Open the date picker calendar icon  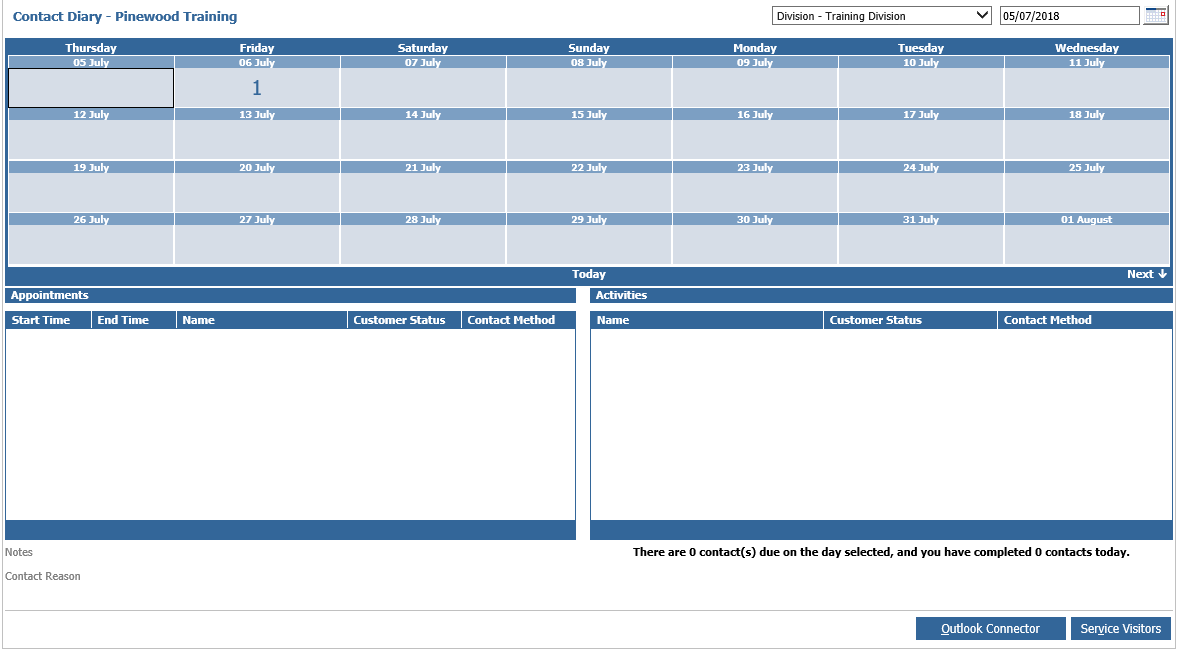pos(1156,15)
